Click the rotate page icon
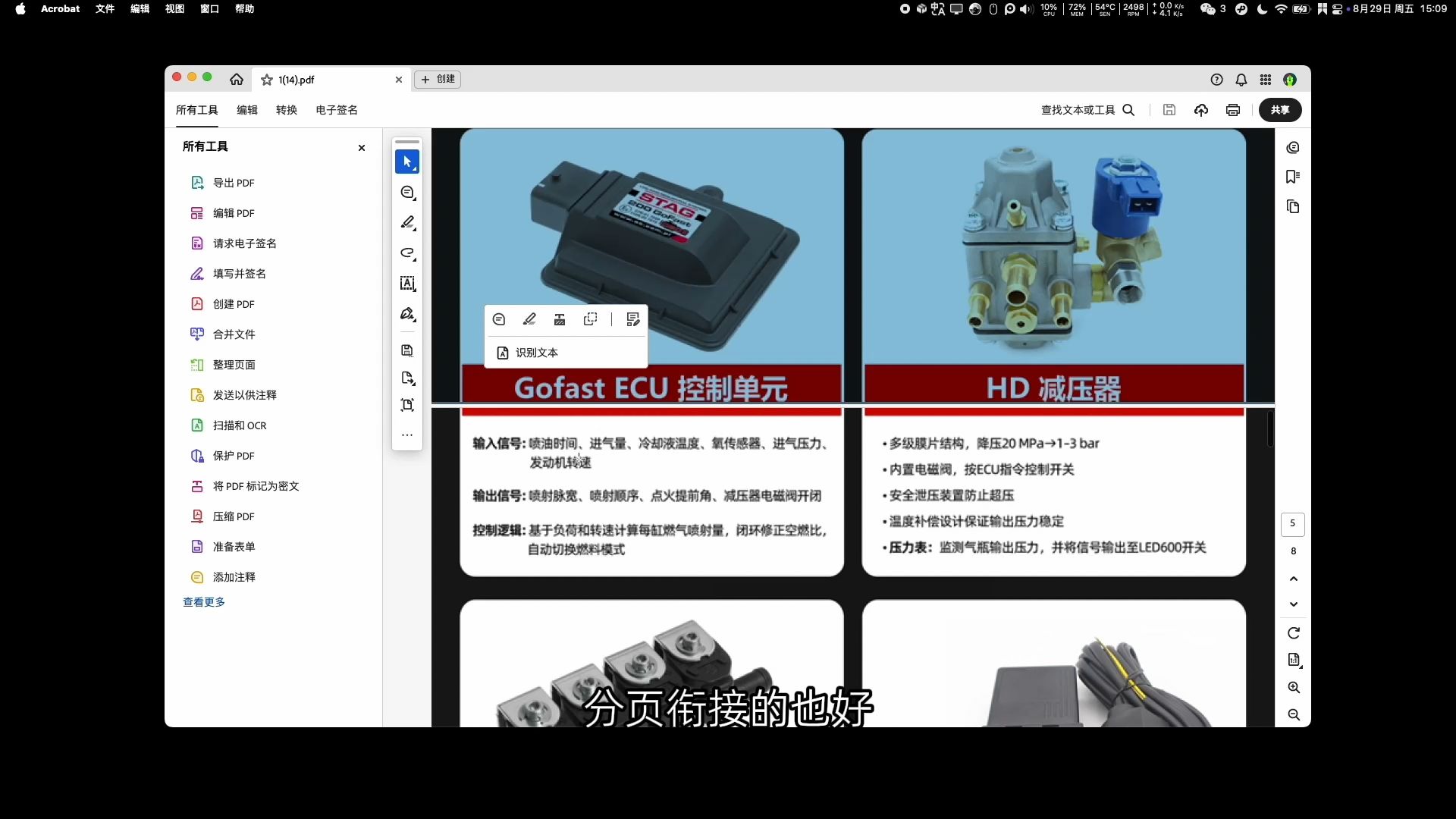The width and height of the screenshot is (1456, 819). 1294,633
